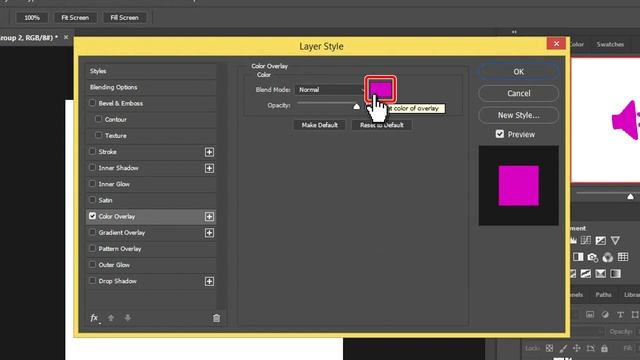Filter layers by pixel layers icon
This screenshot has height=360, width=640.
590,314
